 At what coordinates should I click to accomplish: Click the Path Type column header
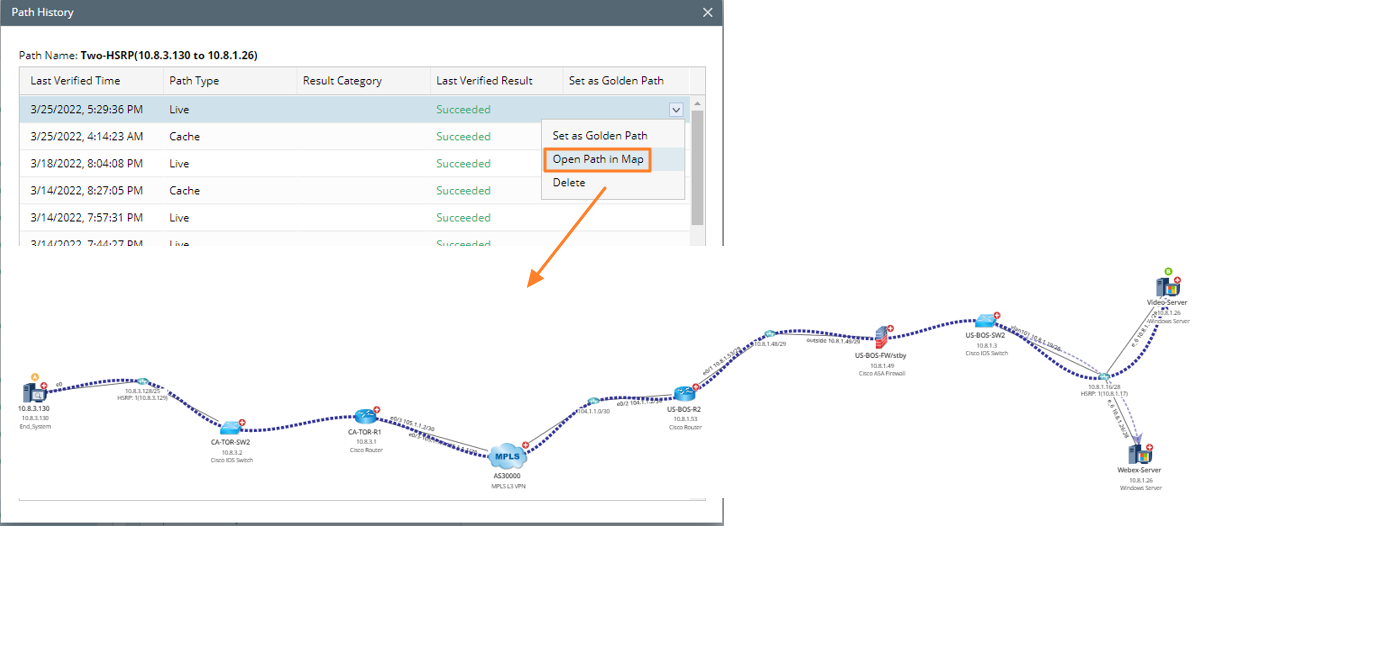click(194, 81)
